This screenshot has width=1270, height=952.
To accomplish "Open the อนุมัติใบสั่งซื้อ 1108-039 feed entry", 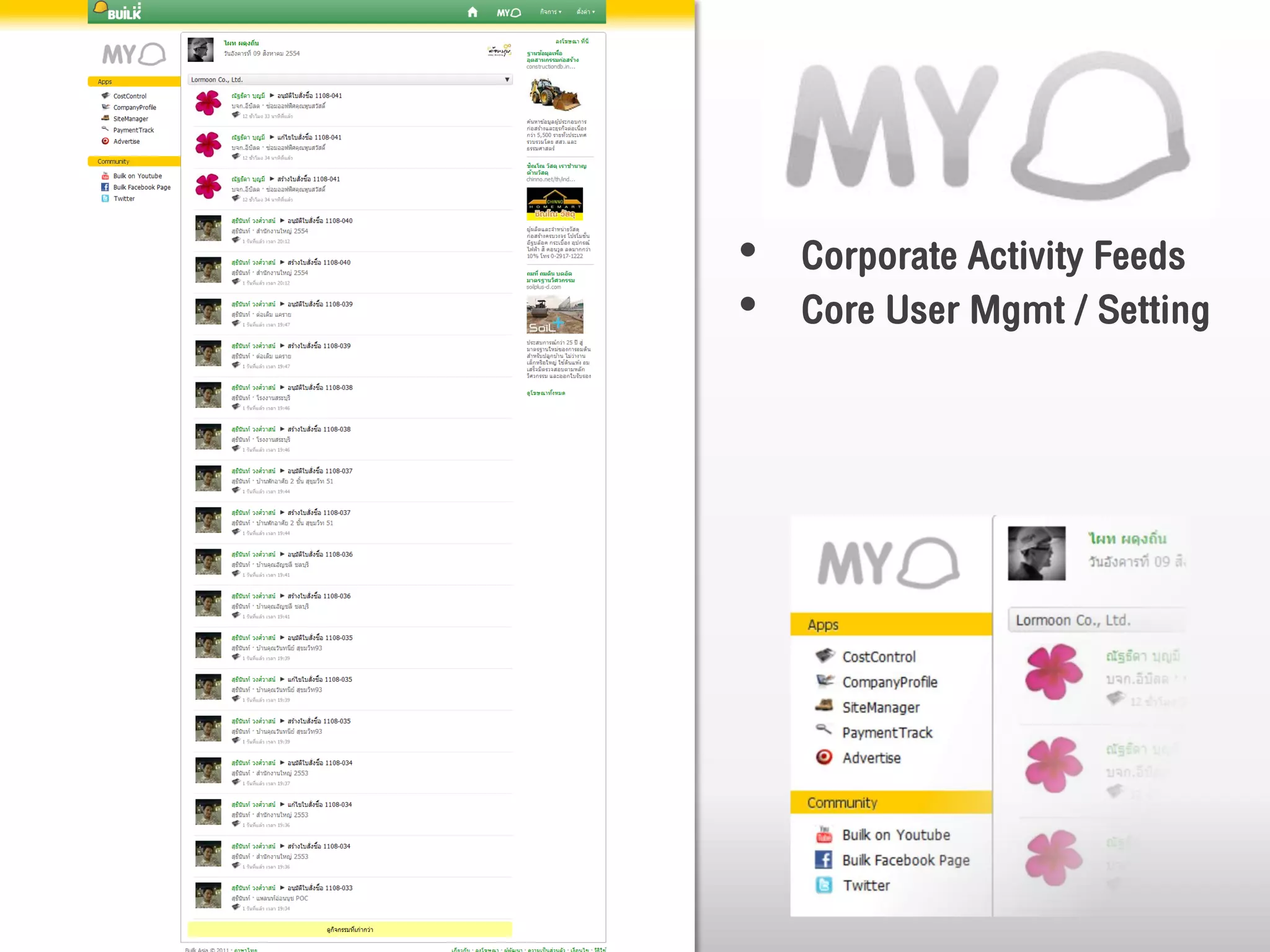I will point(320,304).
